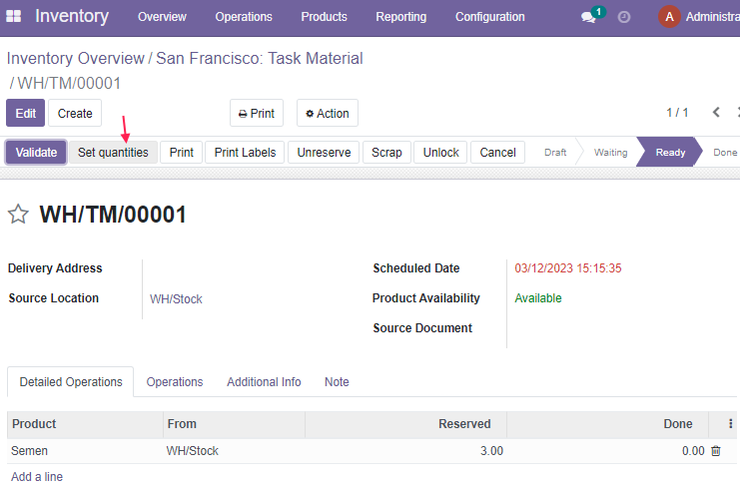The height and width of the screenshot is (488, 740).
Task: Open the apps grid menu icon
Action: (x=13, y=17)
